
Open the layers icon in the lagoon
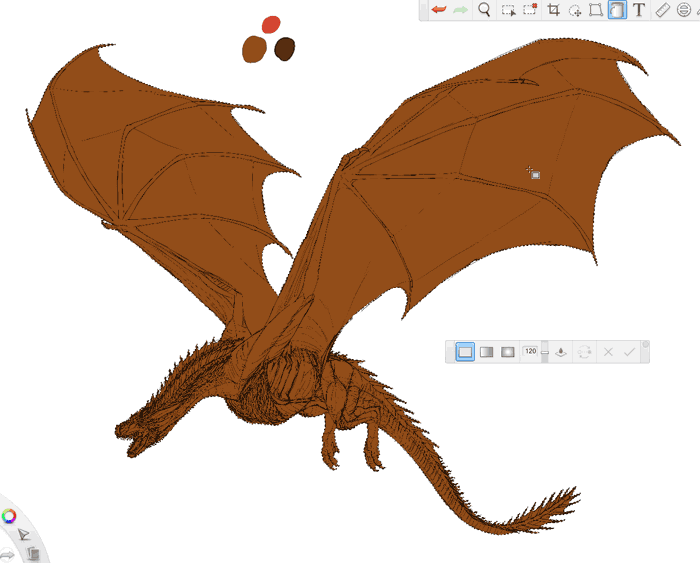click(33, 554)
